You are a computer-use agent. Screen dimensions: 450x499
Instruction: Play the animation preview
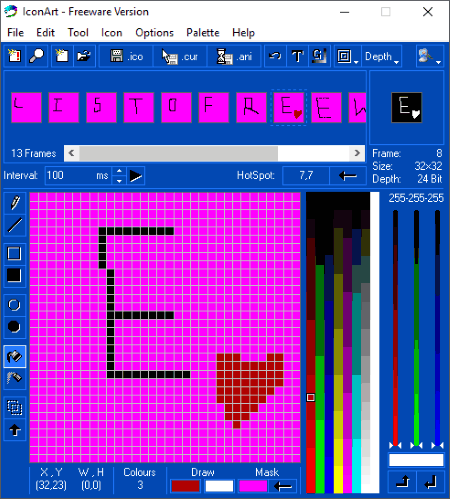(x=135, y=176)
